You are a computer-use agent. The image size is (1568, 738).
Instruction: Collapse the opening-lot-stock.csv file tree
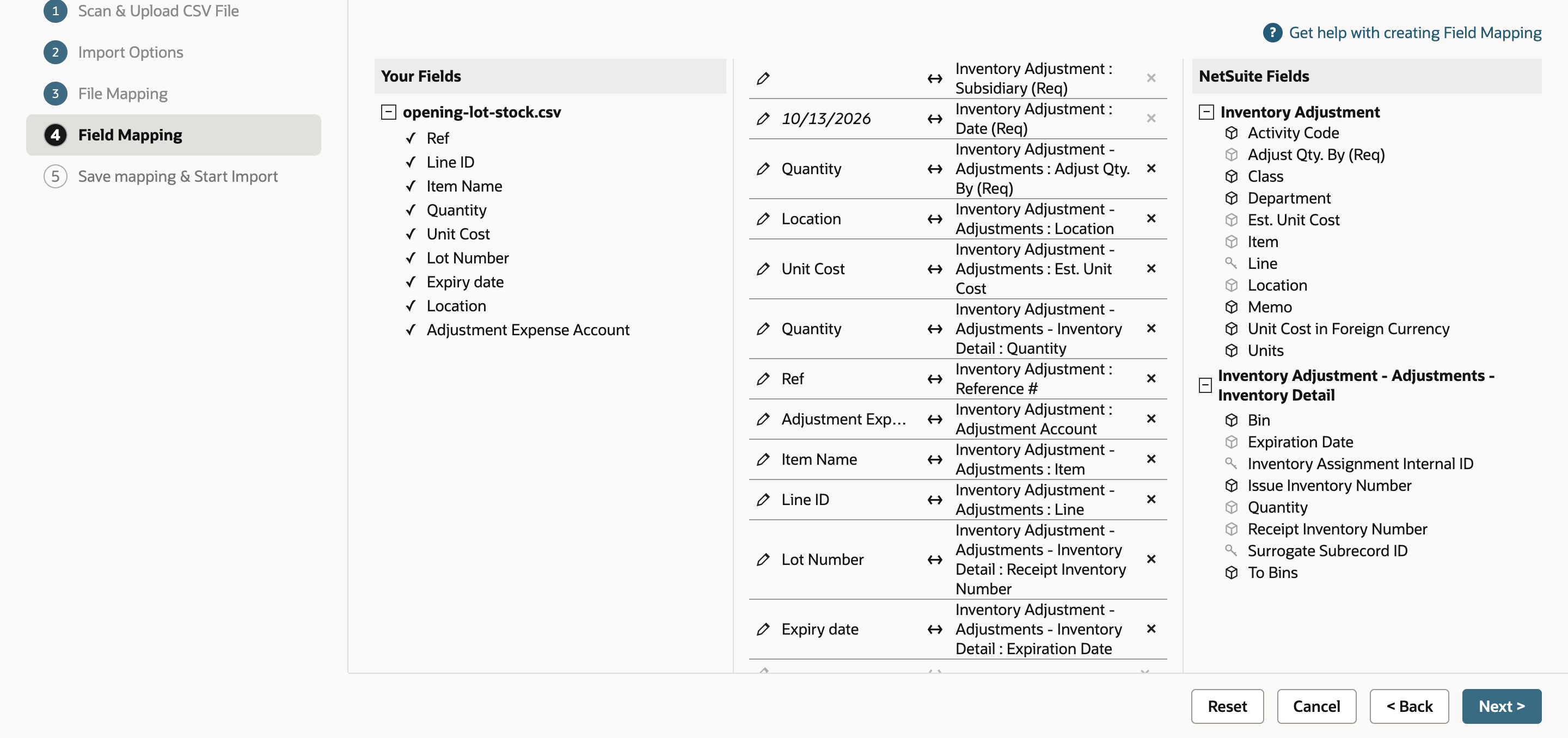click(388, 112)
